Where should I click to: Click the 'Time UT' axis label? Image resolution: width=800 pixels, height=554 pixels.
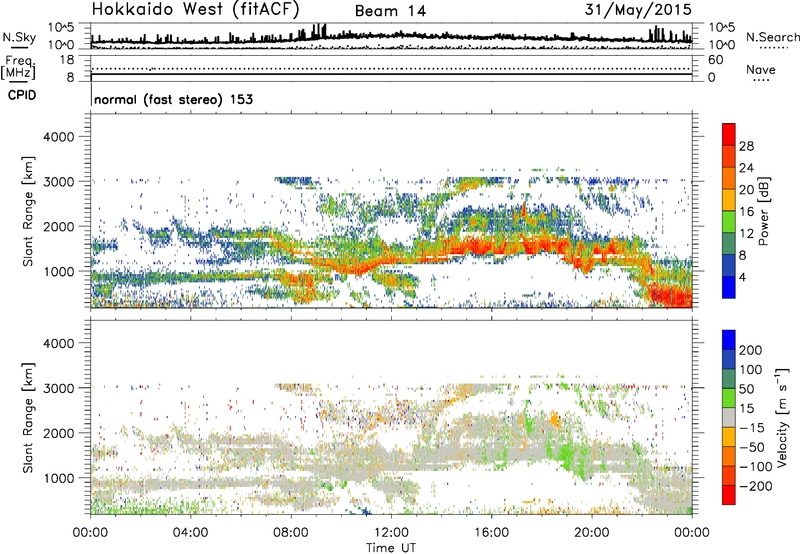point(391,548)
